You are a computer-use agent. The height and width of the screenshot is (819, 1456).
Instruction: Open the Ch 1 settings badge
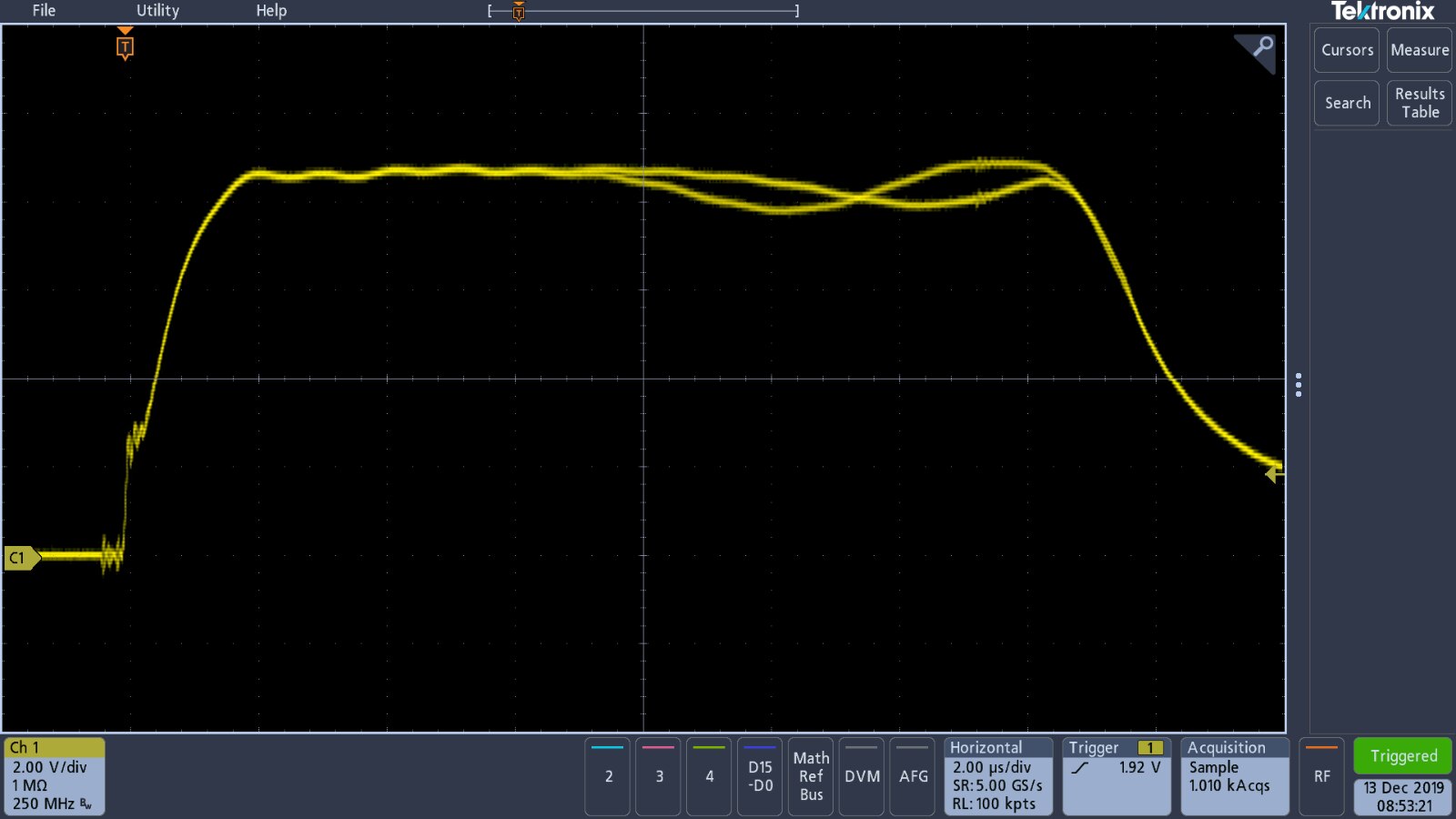55,776
